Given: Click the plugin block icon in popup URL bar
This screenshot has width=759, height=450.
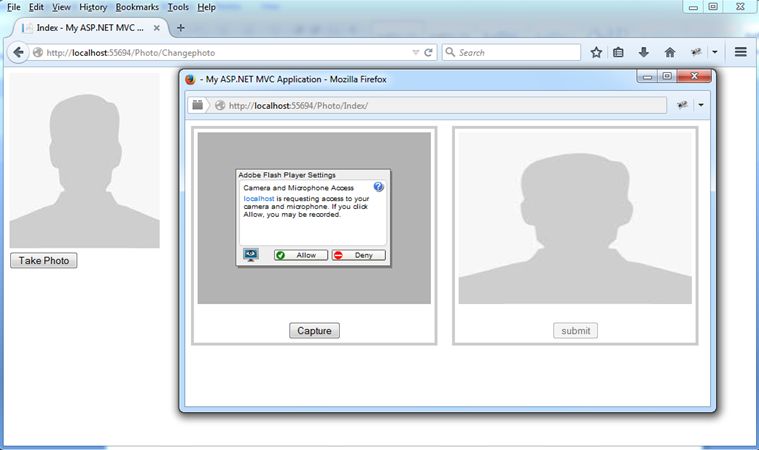Looking at the screenshot, I should [x=197, y=105].
